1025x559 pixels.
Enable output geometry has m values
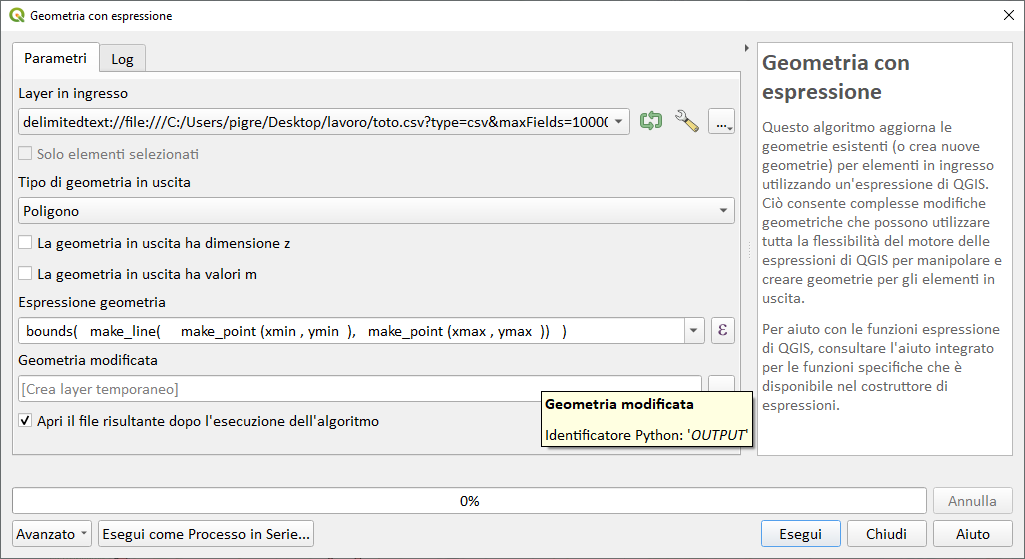point(26,274)
